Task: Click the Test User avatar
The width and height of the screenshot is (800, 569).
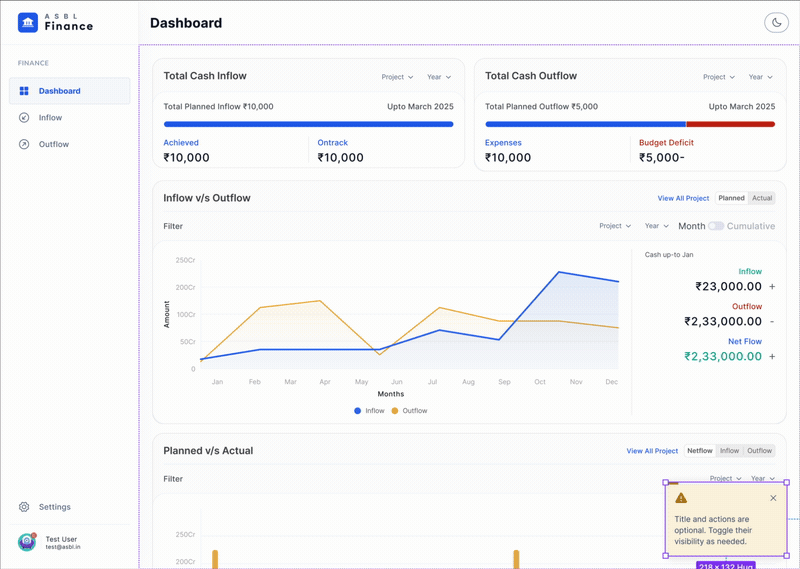Action: (x=27, y=542)
